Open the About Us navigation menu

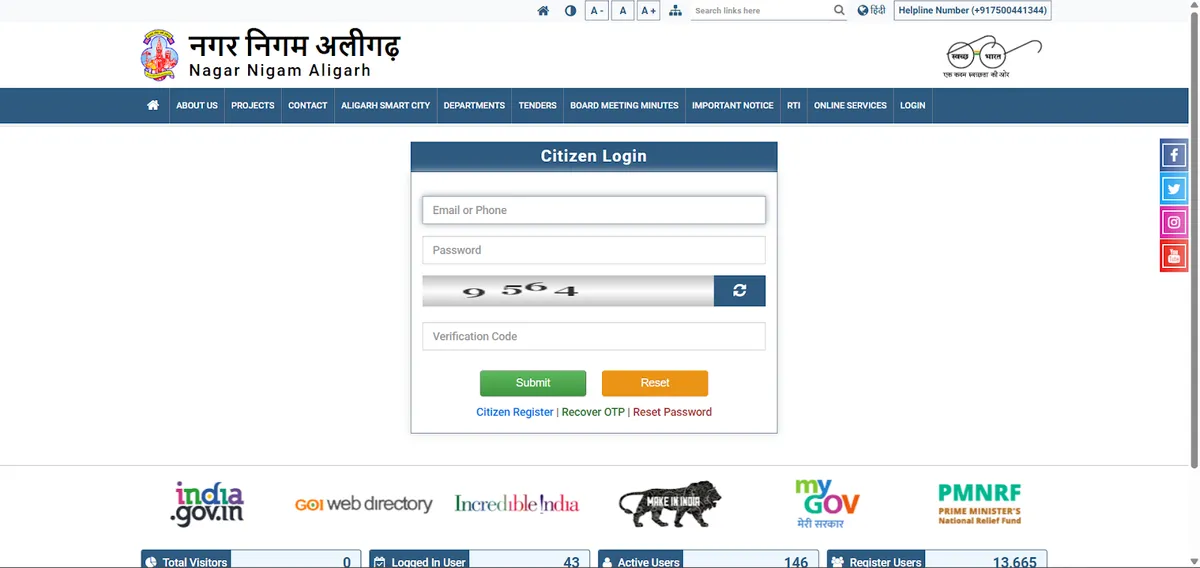(197, 105)
